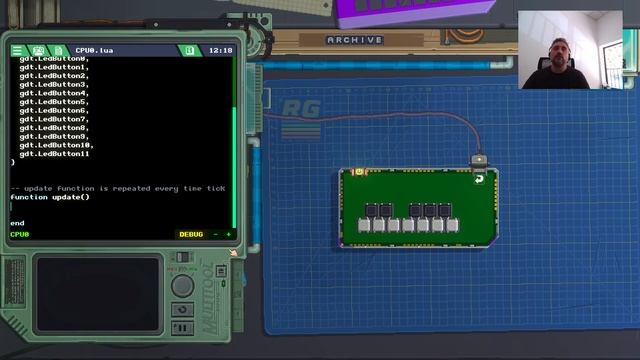
Task: Increase font size with plus button
Action: 228,234
